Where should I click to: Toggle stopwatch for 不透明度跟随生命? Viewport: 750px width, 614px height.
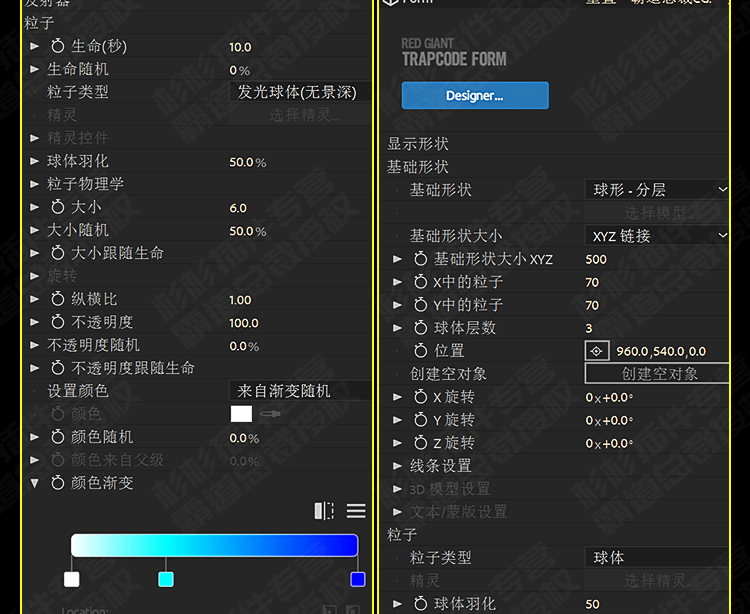(x=58, y=368)
